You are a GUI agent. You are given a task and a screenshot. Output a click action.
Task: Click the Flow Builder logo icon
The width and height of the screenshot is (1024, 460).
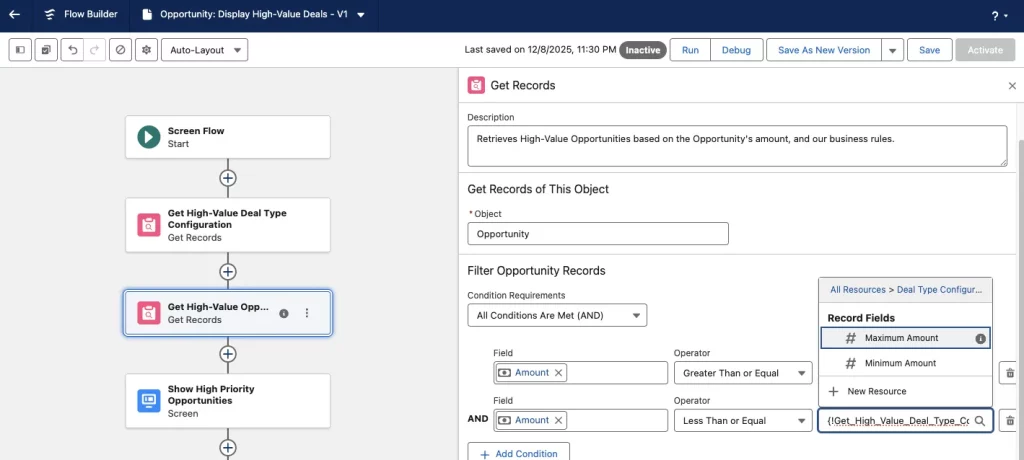click(x=50, y=14)
